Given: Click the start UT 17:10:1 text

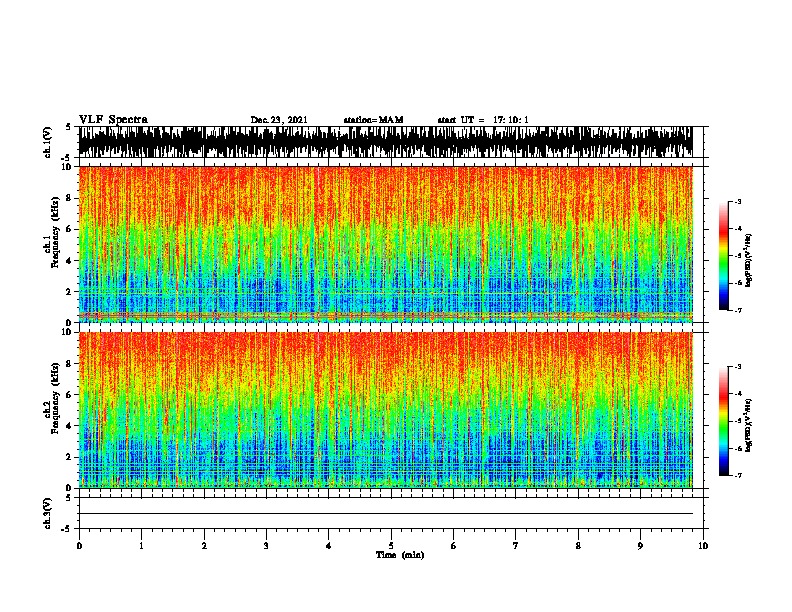Looking at the screenshot, I should [483, 120].
